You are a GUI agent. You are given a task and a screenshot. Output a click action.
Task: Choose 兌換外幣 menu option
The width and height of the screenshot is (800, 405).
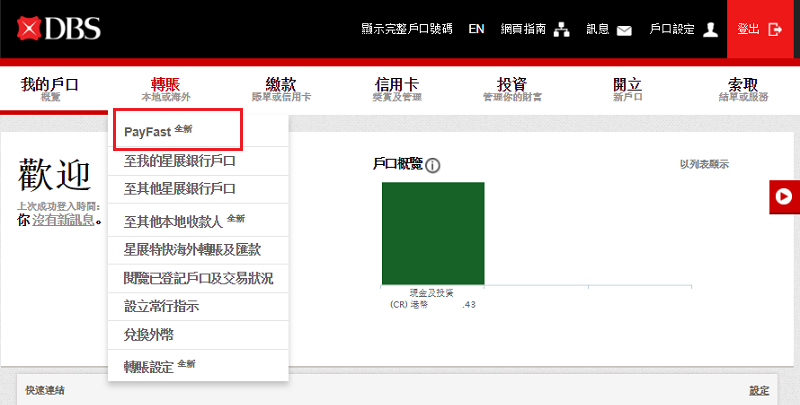point(149,335)
